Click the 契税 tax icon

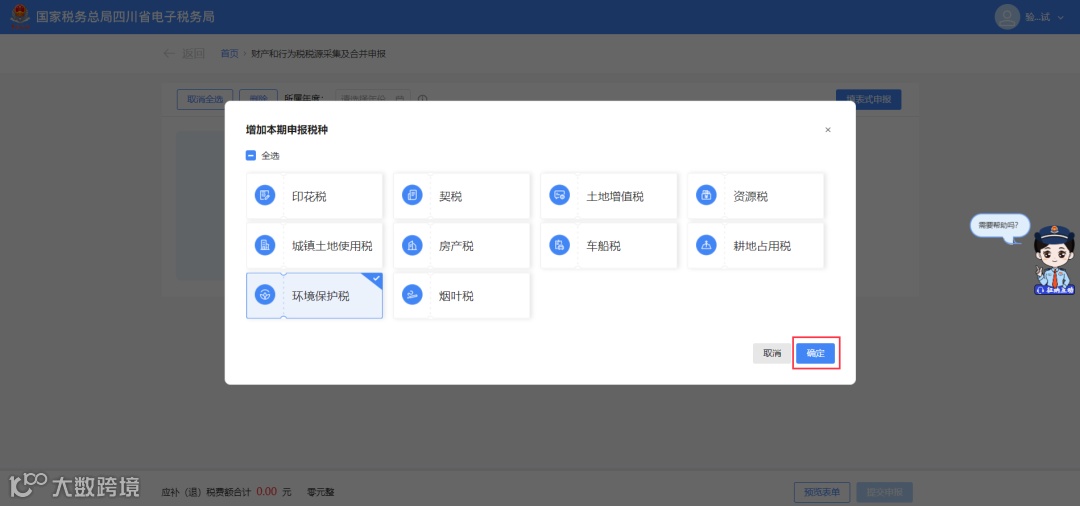coord(412,196)
